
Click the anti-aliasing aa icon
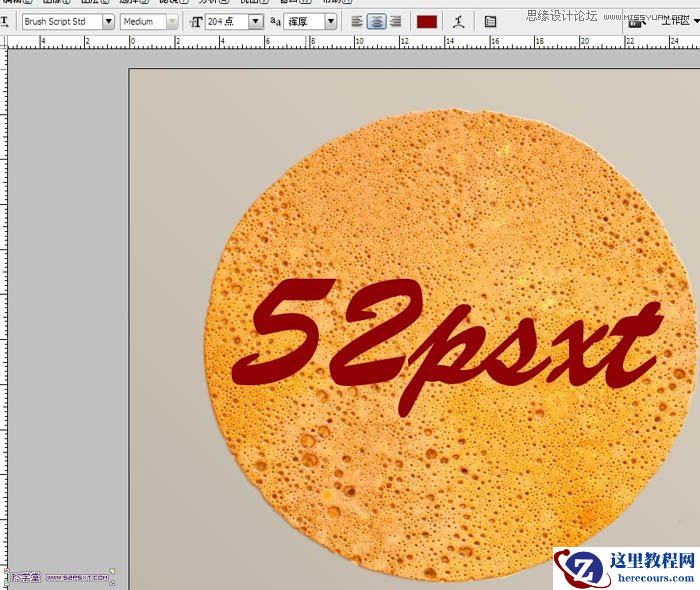click(x=275, y=21)
